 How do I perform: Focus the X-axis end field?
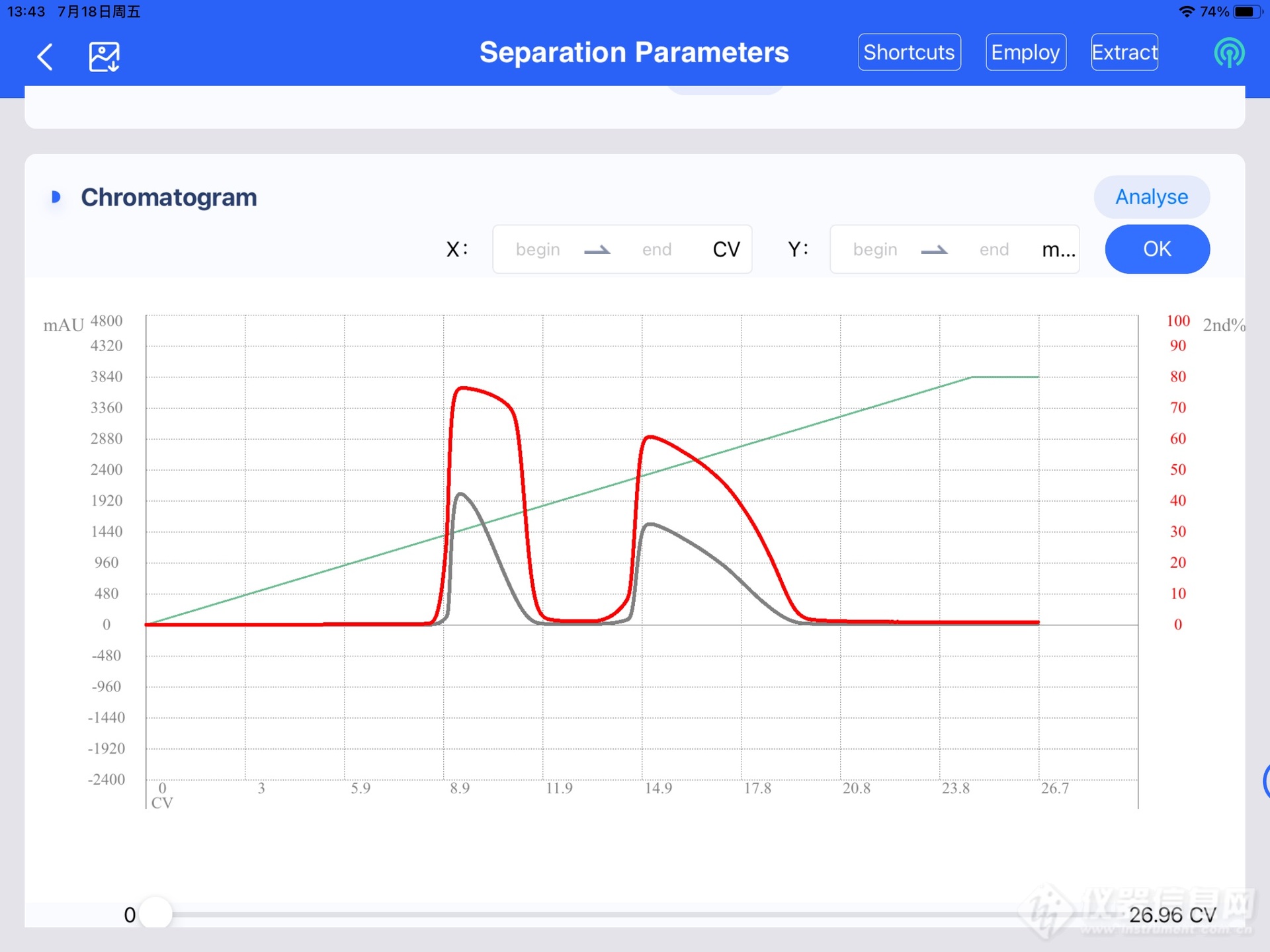point(656,250)
